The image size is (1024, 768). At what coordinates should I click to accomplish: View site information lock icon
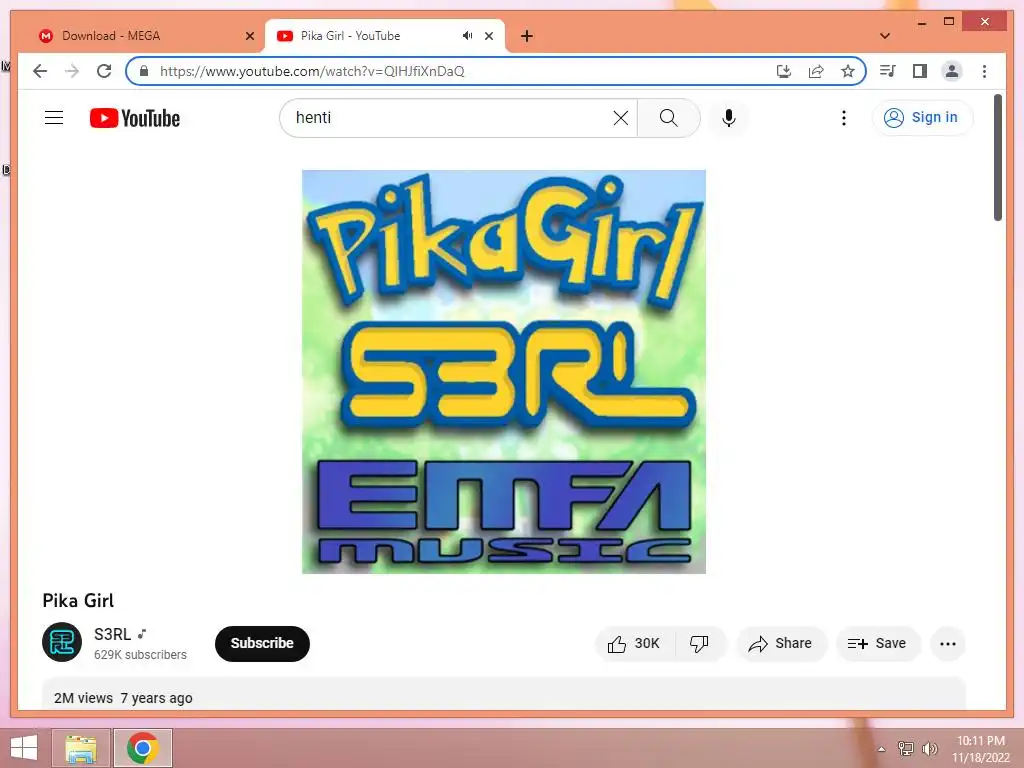(144, 71)
